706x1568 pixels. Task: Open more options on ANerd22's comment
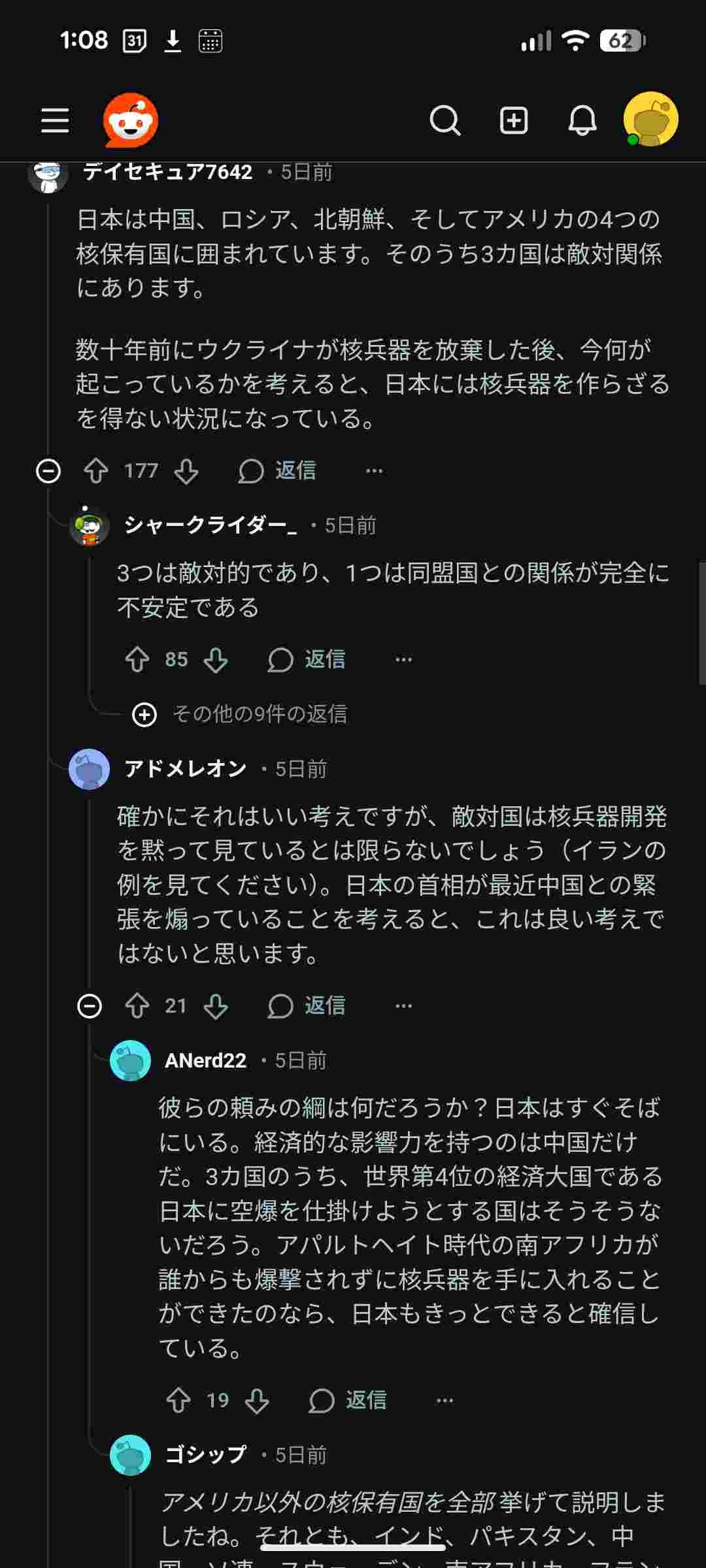tap(445, 1401)
